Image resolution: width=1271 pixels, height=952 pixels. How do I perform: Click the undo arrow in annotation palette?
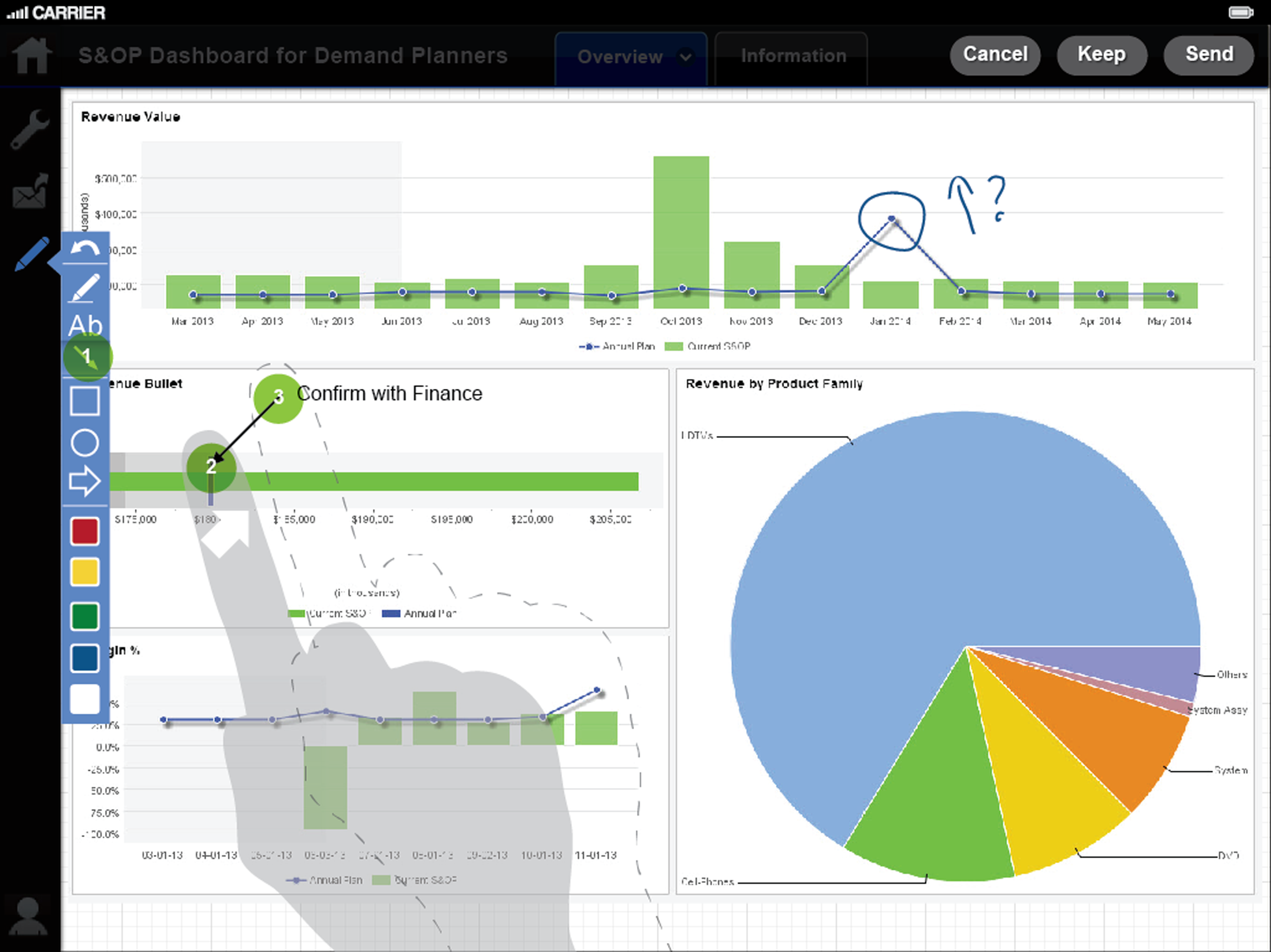(85, 248)
